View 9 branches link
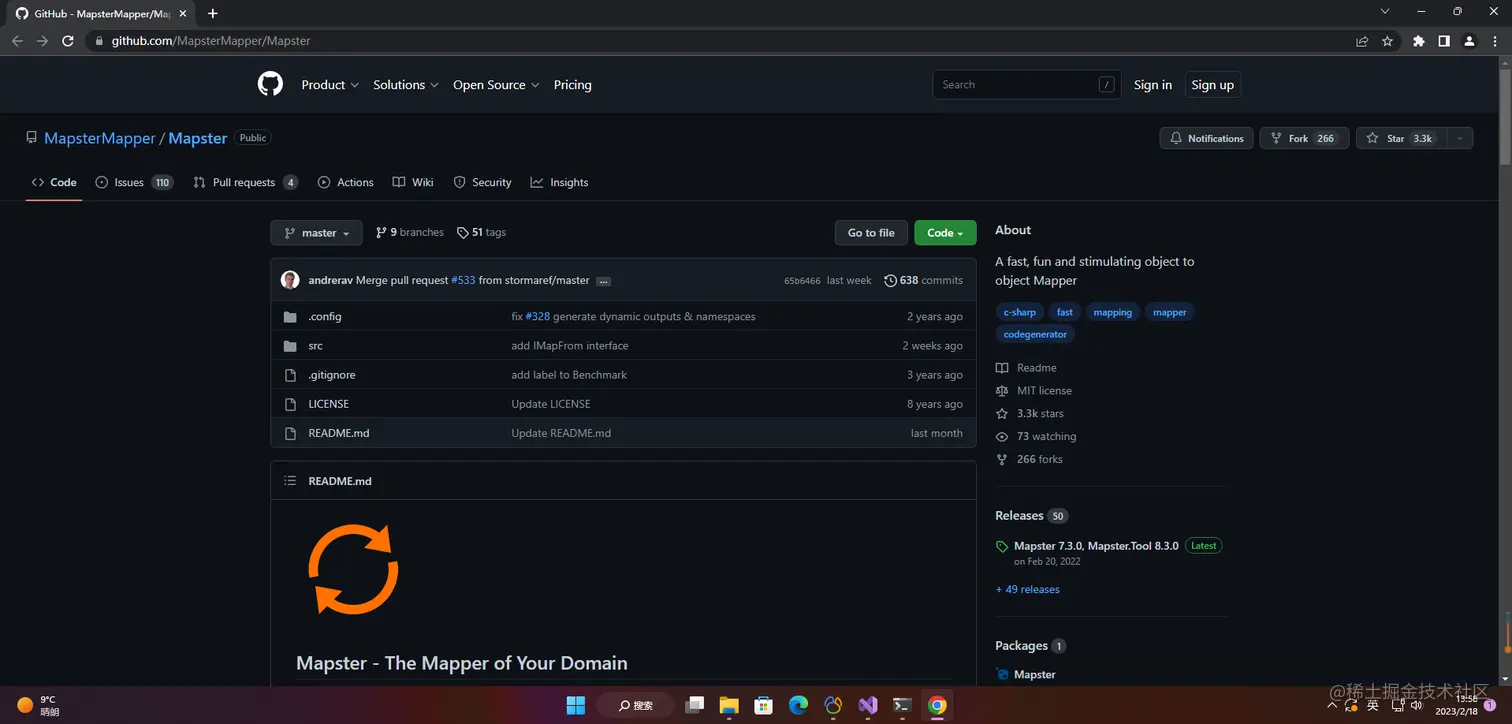Screen dimensions: 1512x724 pos(409,232)
